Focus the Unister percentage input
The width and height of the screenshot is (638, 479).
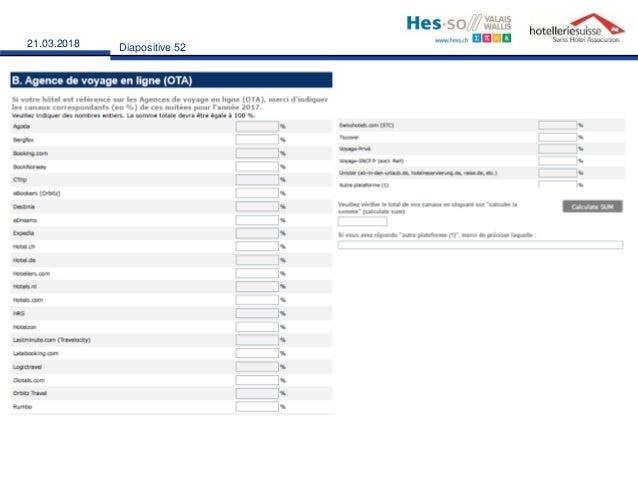point(558,173)
